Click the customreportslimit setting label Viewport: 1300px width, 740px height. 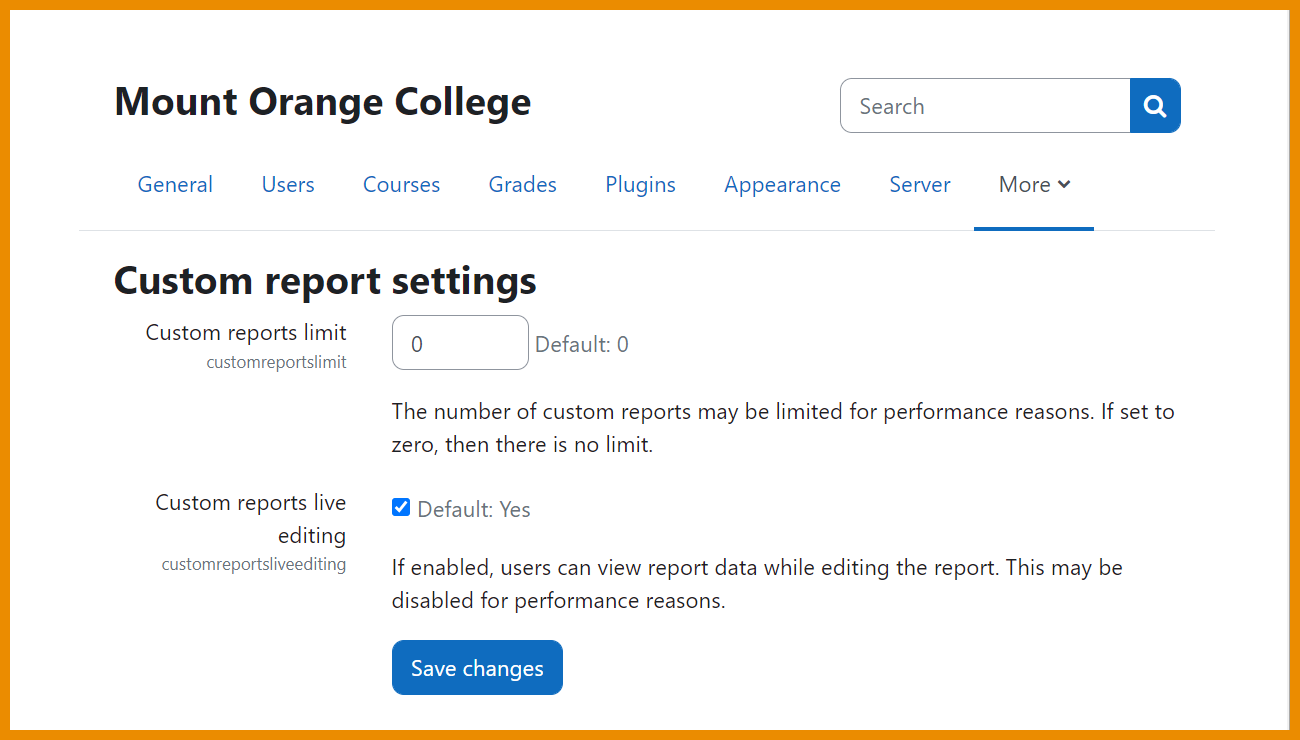tap(276, 362)
